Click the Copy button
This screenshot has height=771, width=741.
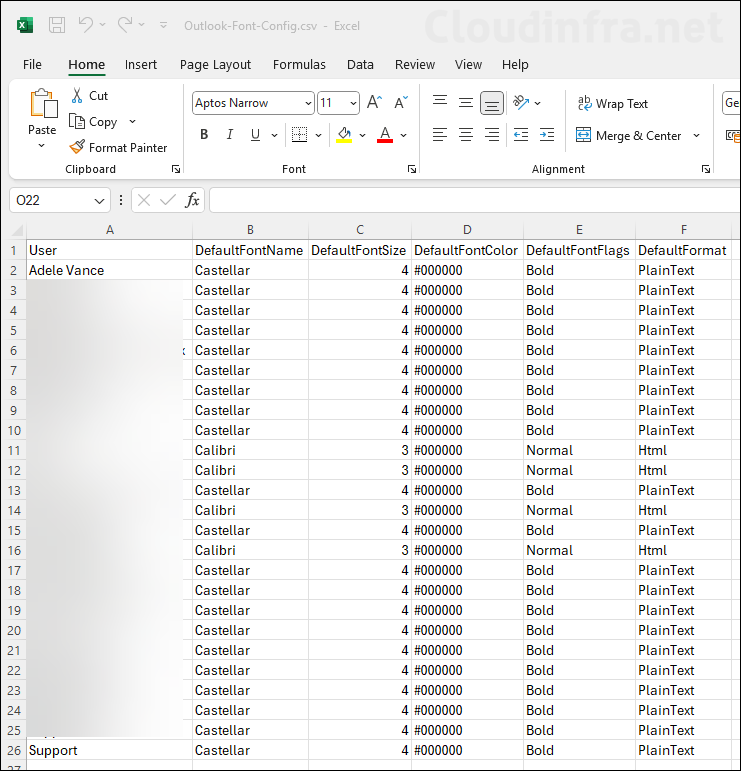[93, 121]
